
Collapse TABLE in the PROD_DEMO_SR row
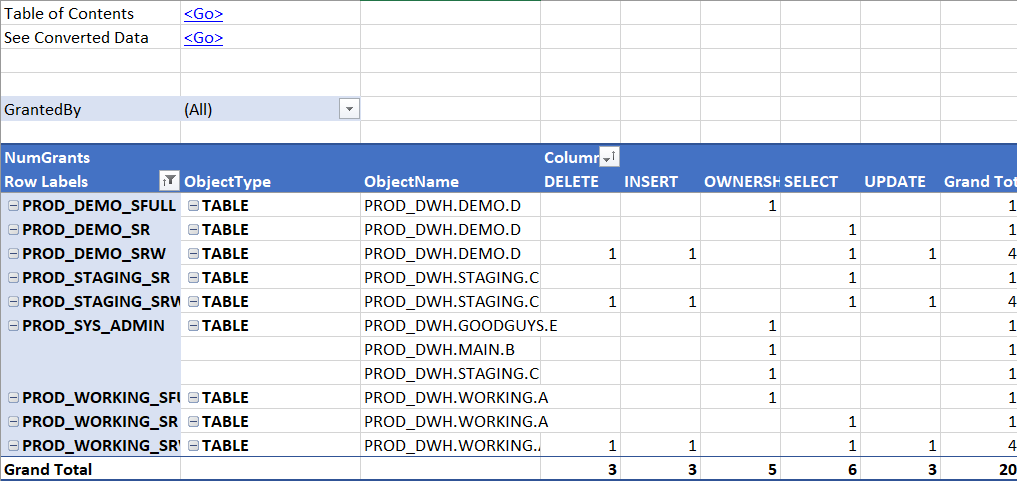[x=193, y=230]
